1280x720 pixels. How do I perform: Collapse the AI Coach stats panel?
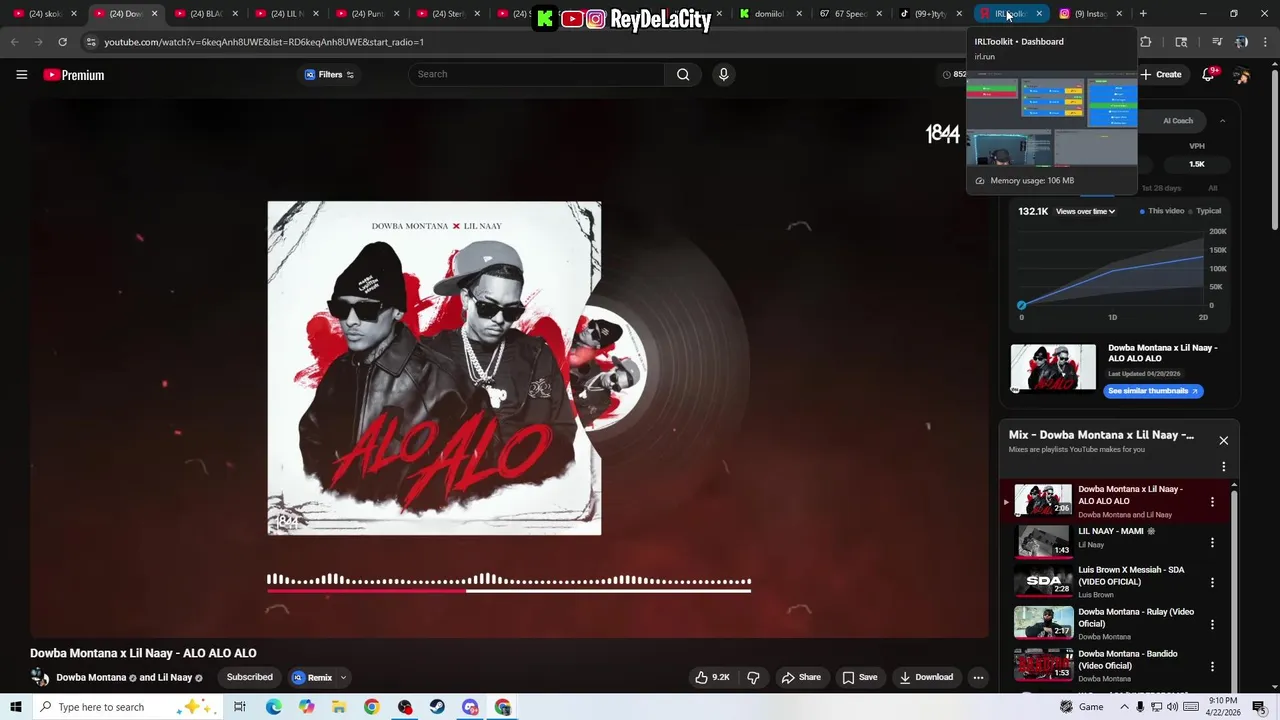(x=1222, y=121)
